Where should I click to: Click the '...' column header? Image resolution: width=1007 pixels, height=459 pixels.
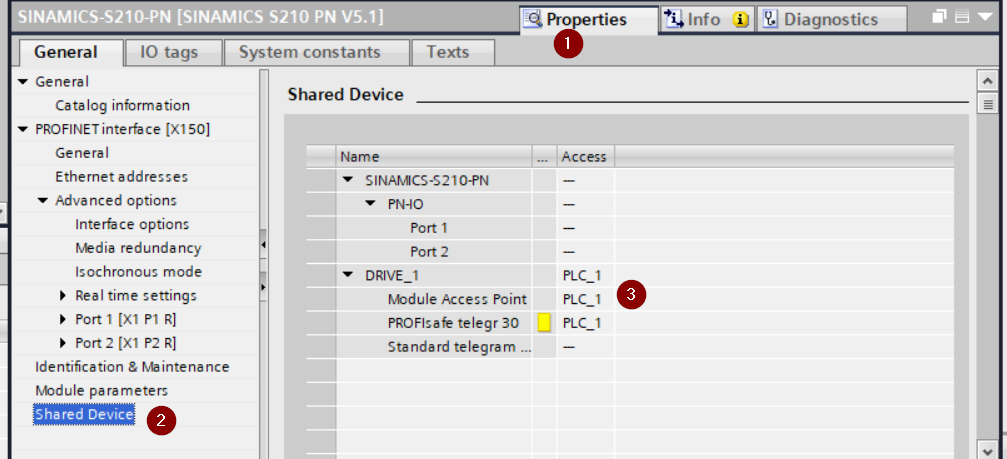545,157
